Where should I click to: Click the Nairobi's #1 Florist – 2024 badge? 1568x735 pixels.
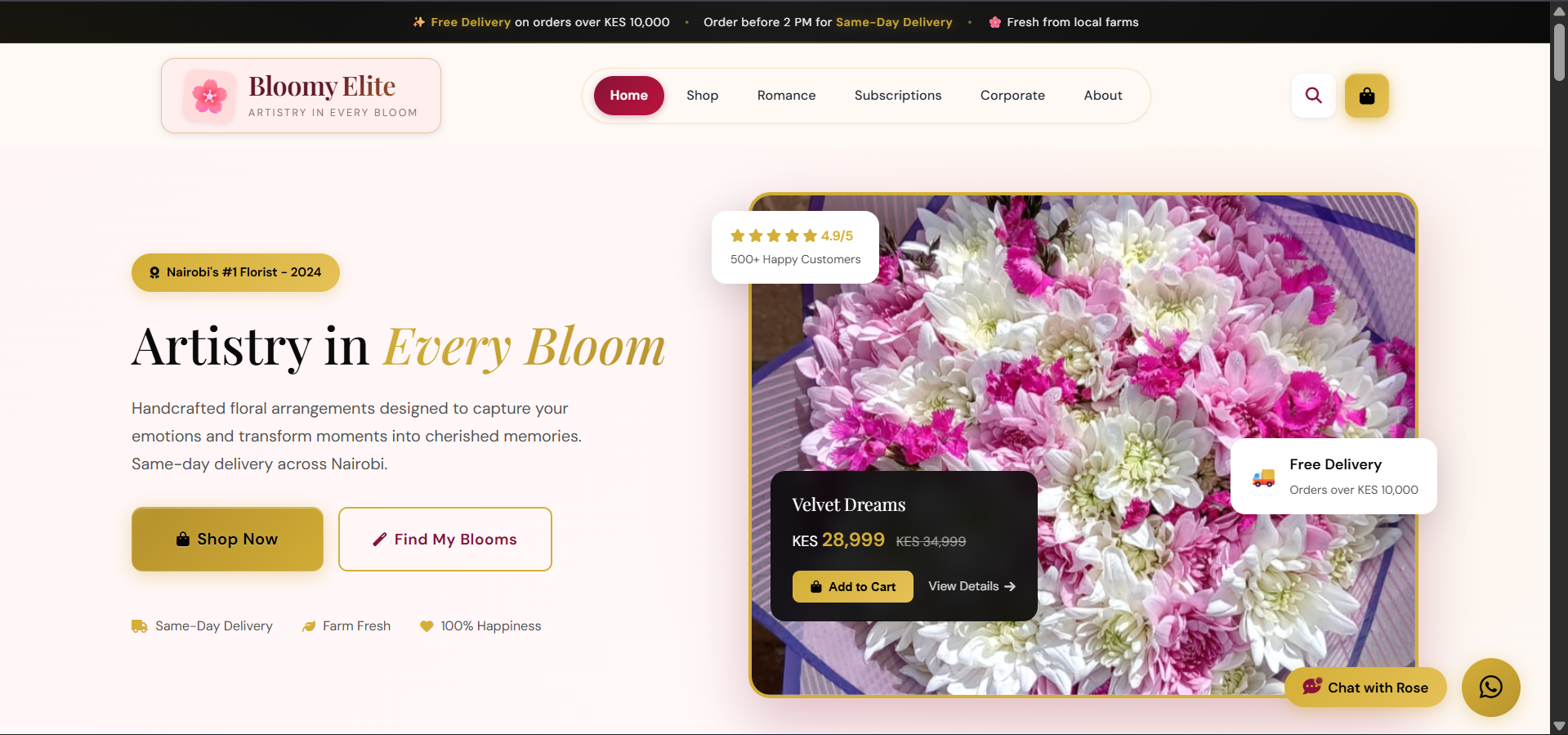(235, 272)
